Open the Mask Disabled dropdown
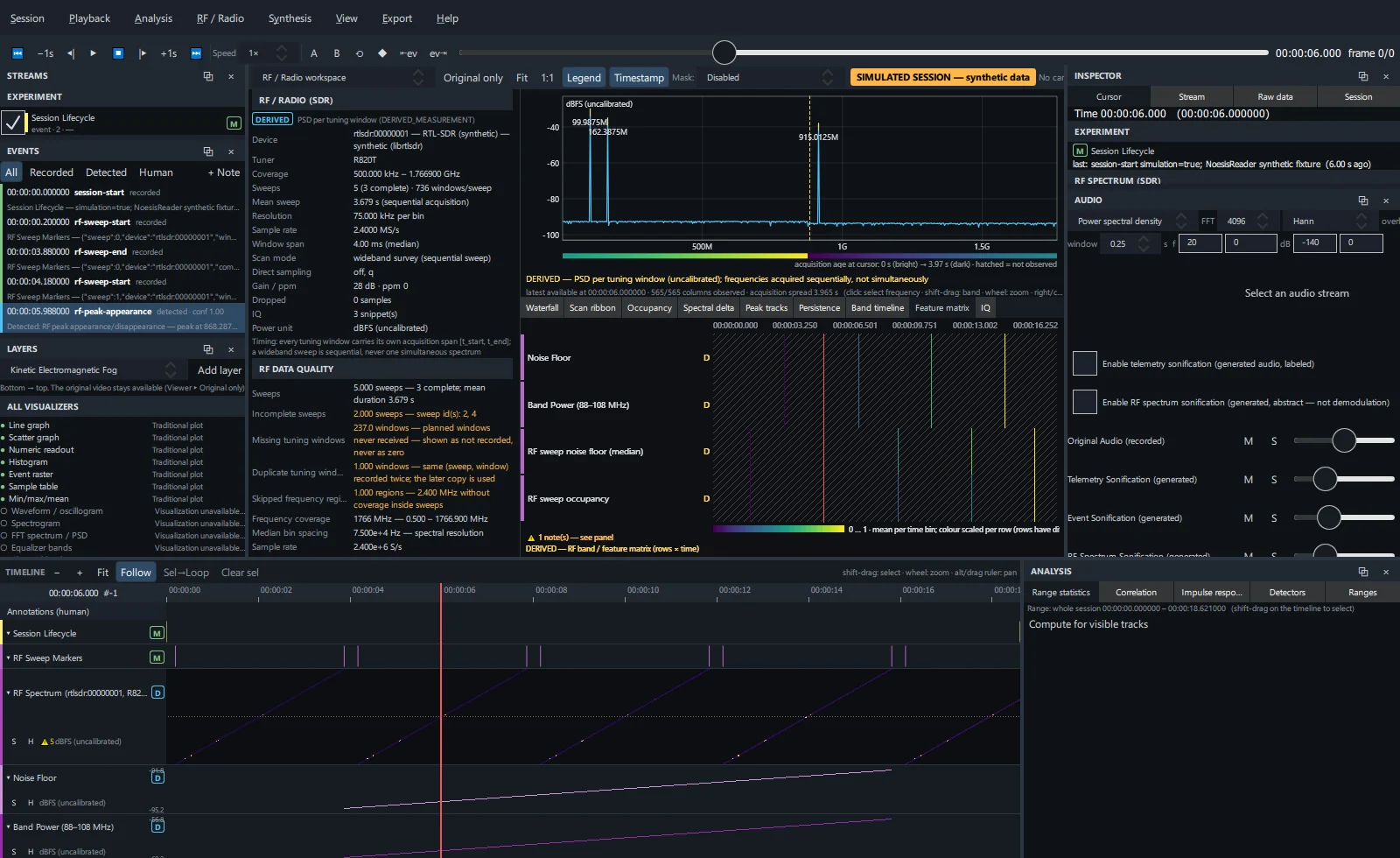Image resolution: width=1400 pixels, height=858 pixels. click(x=769, y=77)
